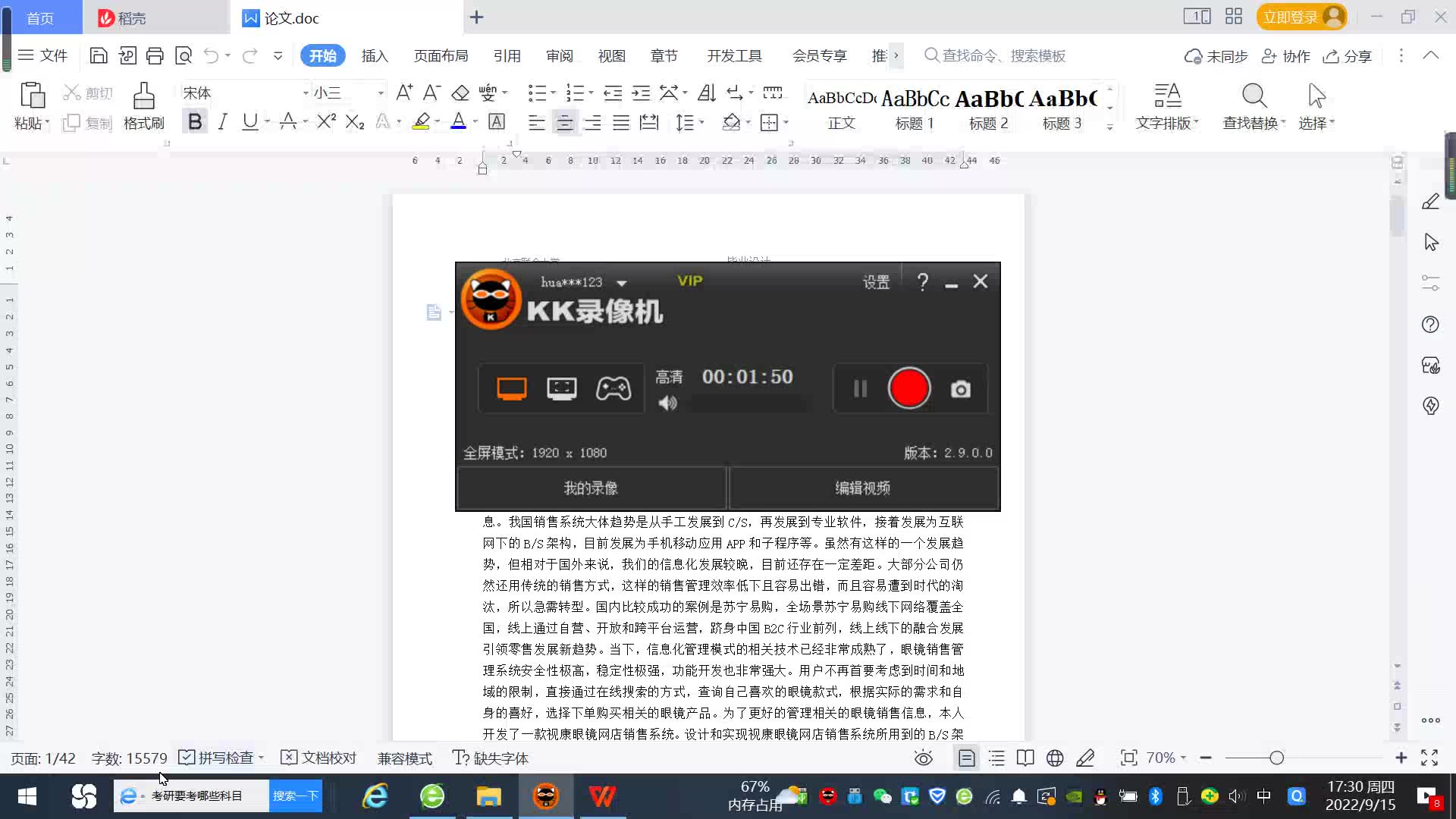Switch to the 页面布局 tab
The width and height of the screenshot is (1456, 819).
[441, 55]
